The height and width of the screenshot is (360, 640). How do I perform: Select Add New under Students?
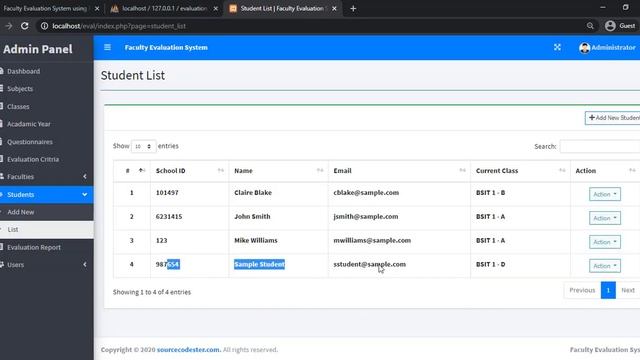(x=47, y=212)
